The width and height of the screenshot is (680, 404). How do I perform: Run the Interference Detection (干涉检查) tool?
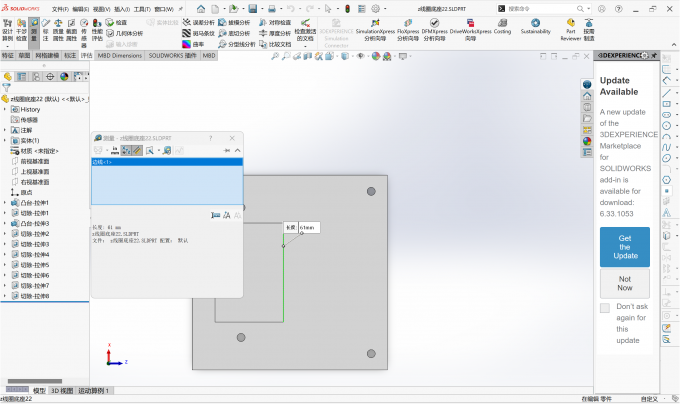coord(21,30)
